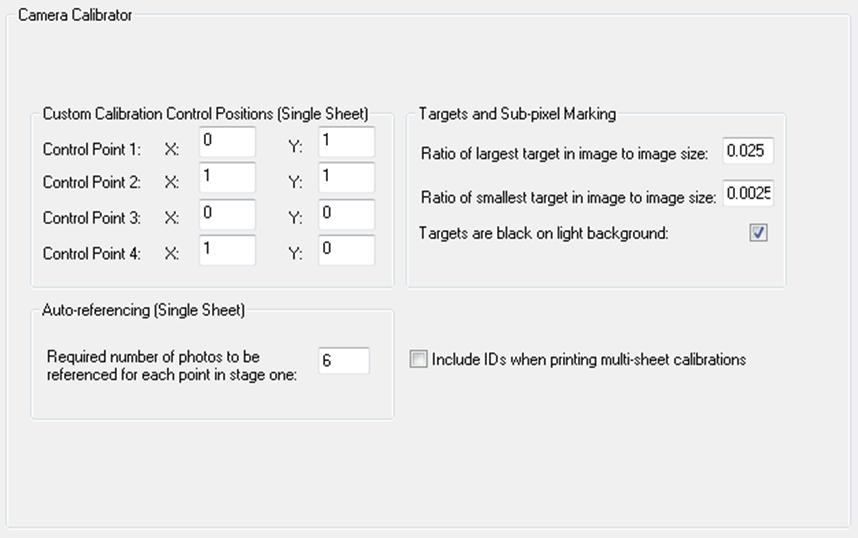Click Custom Calibration Control Positions group header
The image size is (858, 538).
click(205, 114)
